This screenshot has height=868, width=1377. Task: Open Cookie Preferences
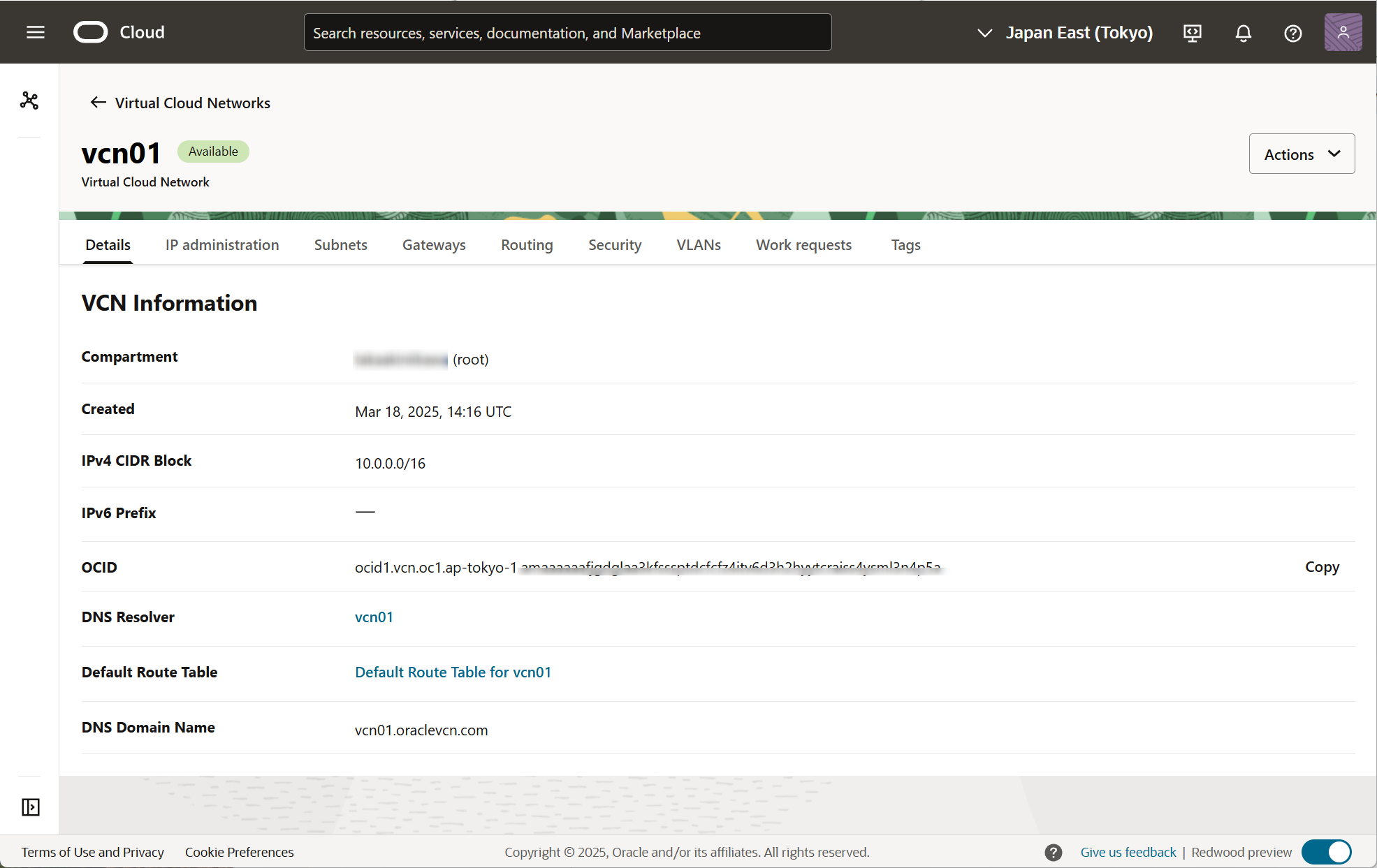[239, 852]
